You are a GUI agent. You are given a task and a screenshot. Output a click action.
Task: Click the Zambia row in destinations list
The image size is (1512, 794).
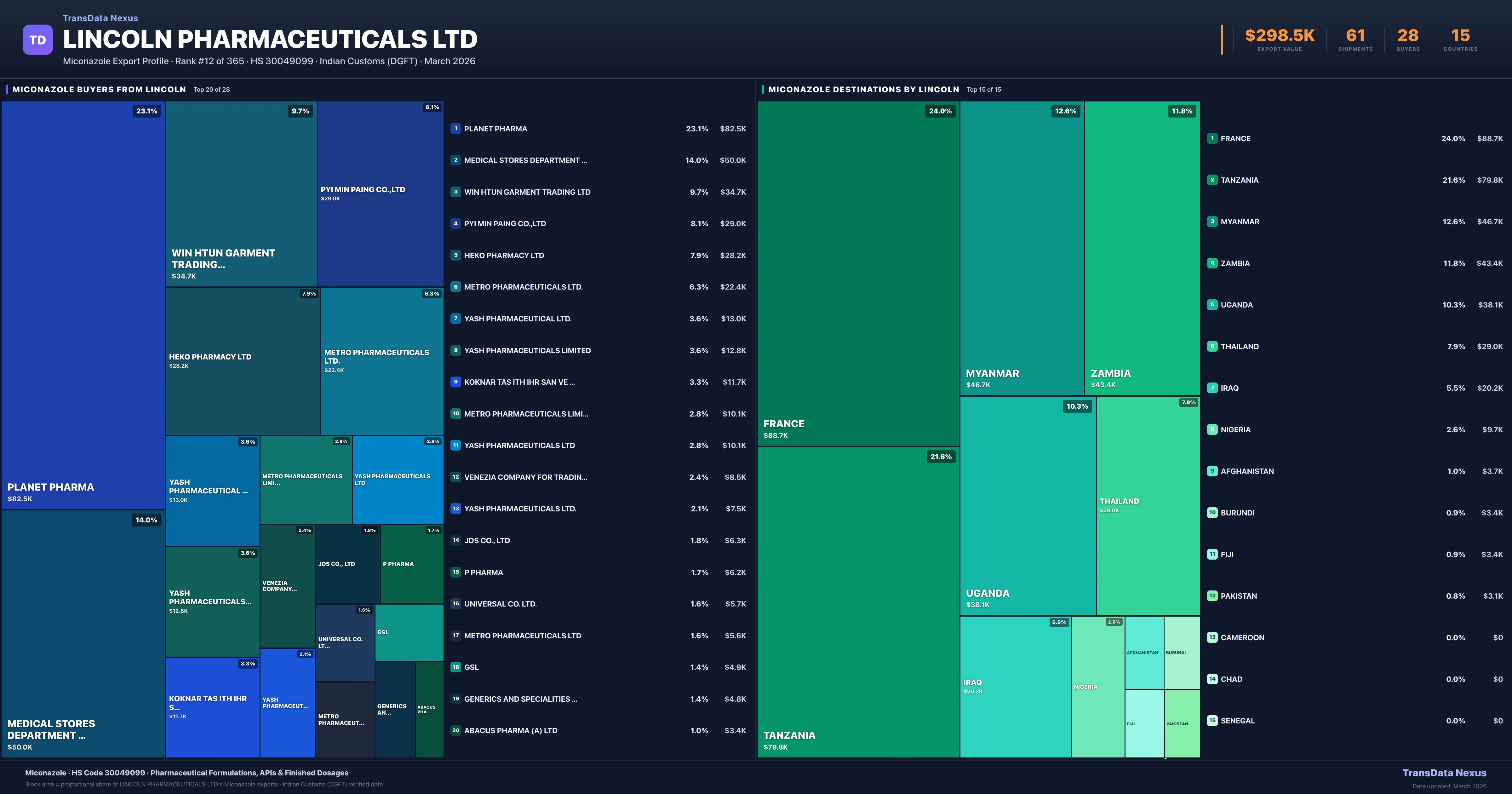[x=1235, y=263]
